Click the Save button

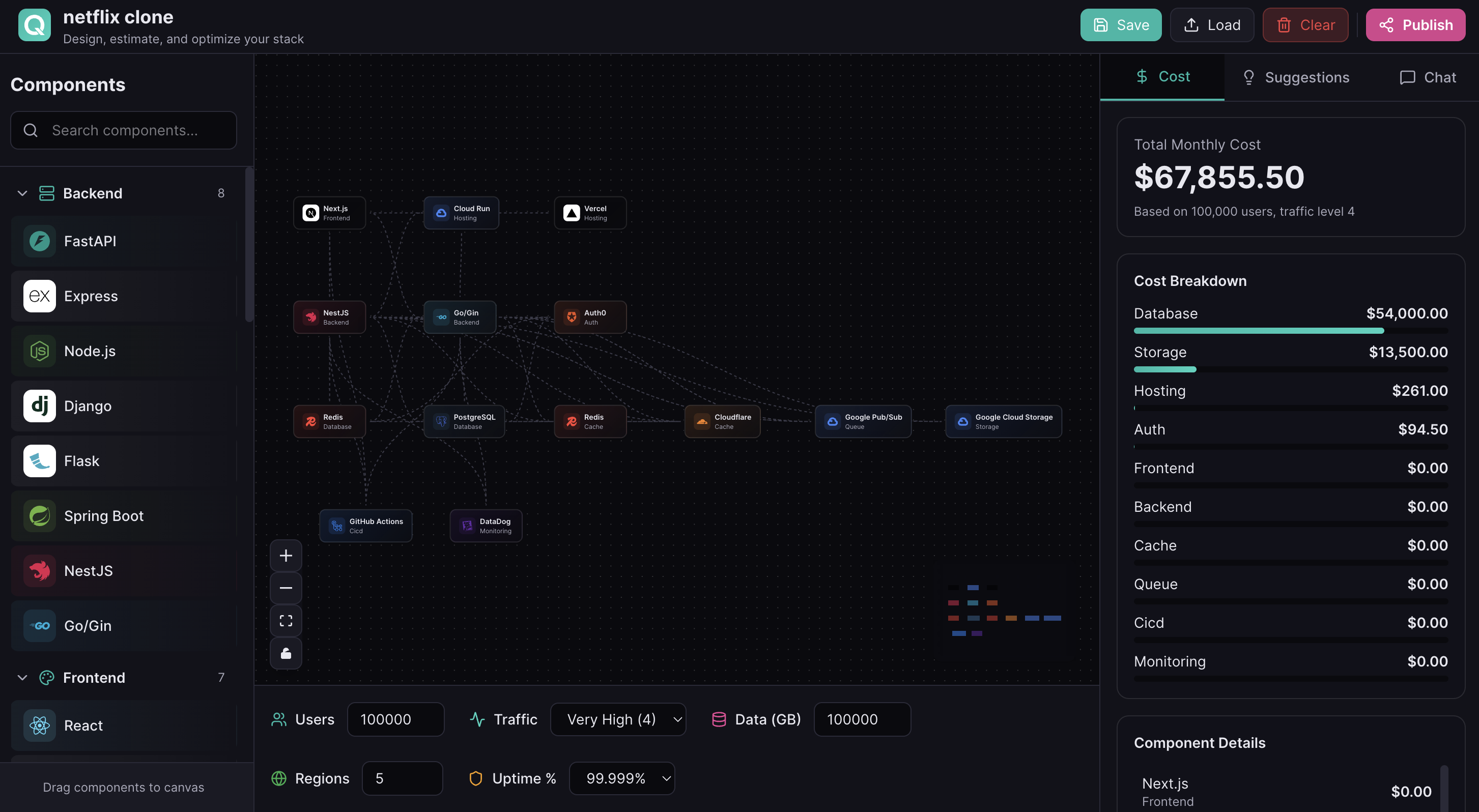pyautogui.click(x=1120, y=25)
